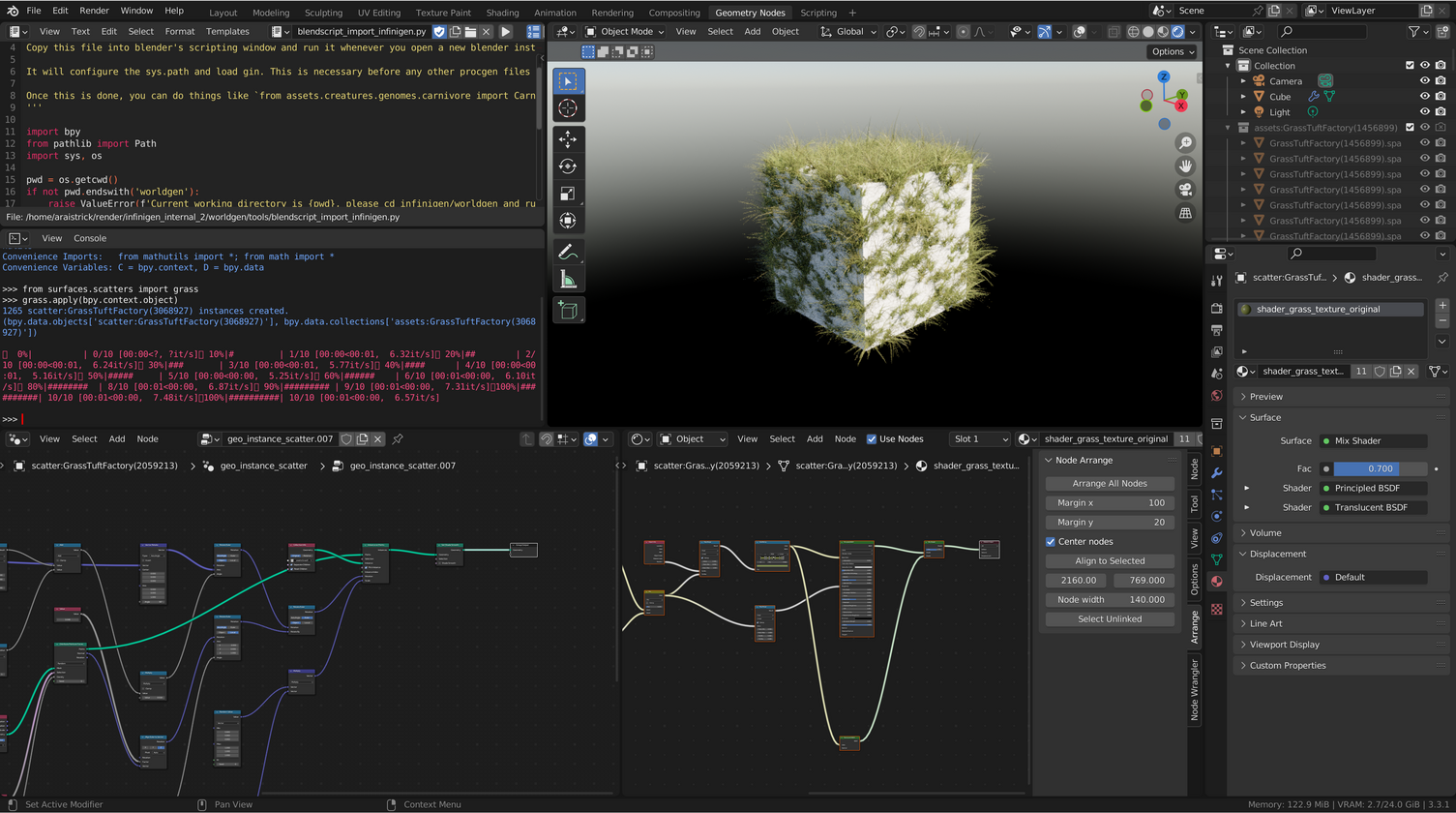Switch perspective/orthographic with the grid icon
This screenshot has height=813, width=1456.
pyautogui.click(x=1185, y=213)
